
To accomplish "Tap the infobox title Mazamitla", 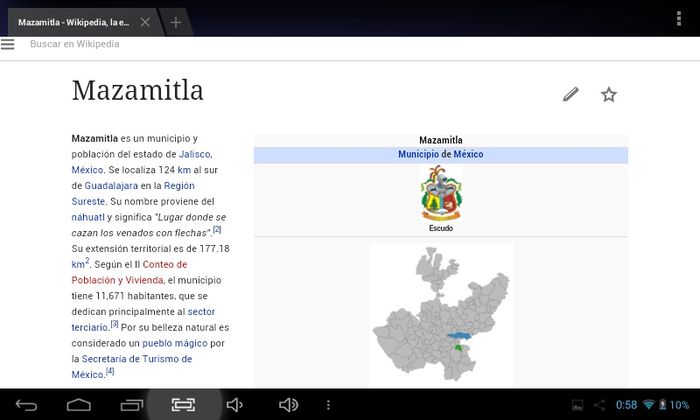I will click(x=441, y=140).
